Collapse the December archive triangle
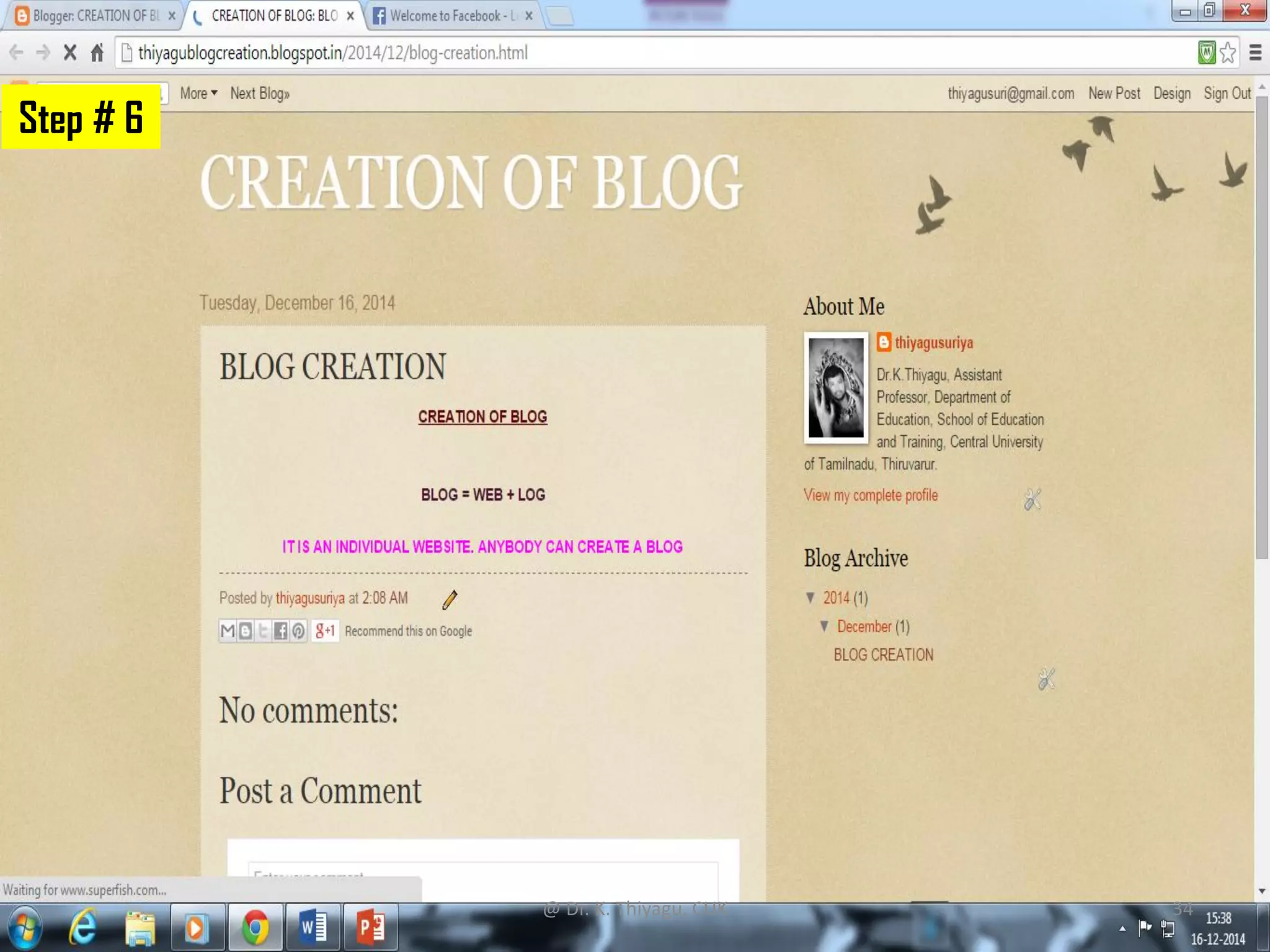Viewport: 1270px width, 952px height. [824, 626]
